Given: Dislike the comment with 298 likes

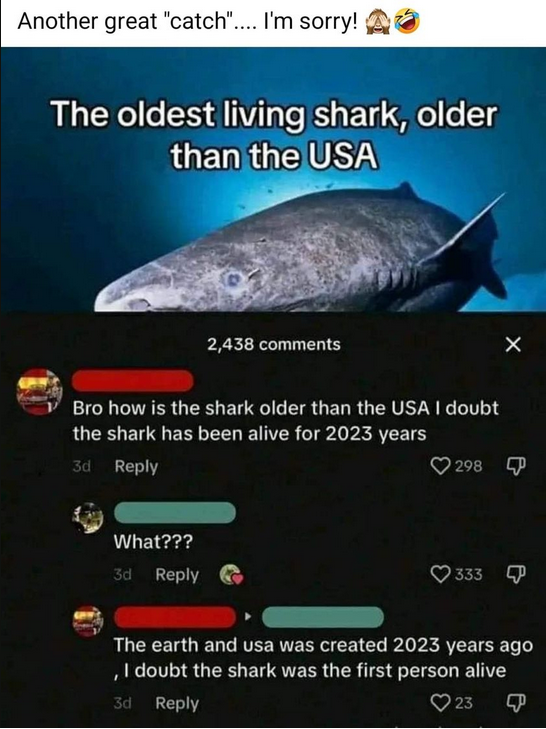Looking at the screenshot, I should pyautogui.click(x=516, y=466).
